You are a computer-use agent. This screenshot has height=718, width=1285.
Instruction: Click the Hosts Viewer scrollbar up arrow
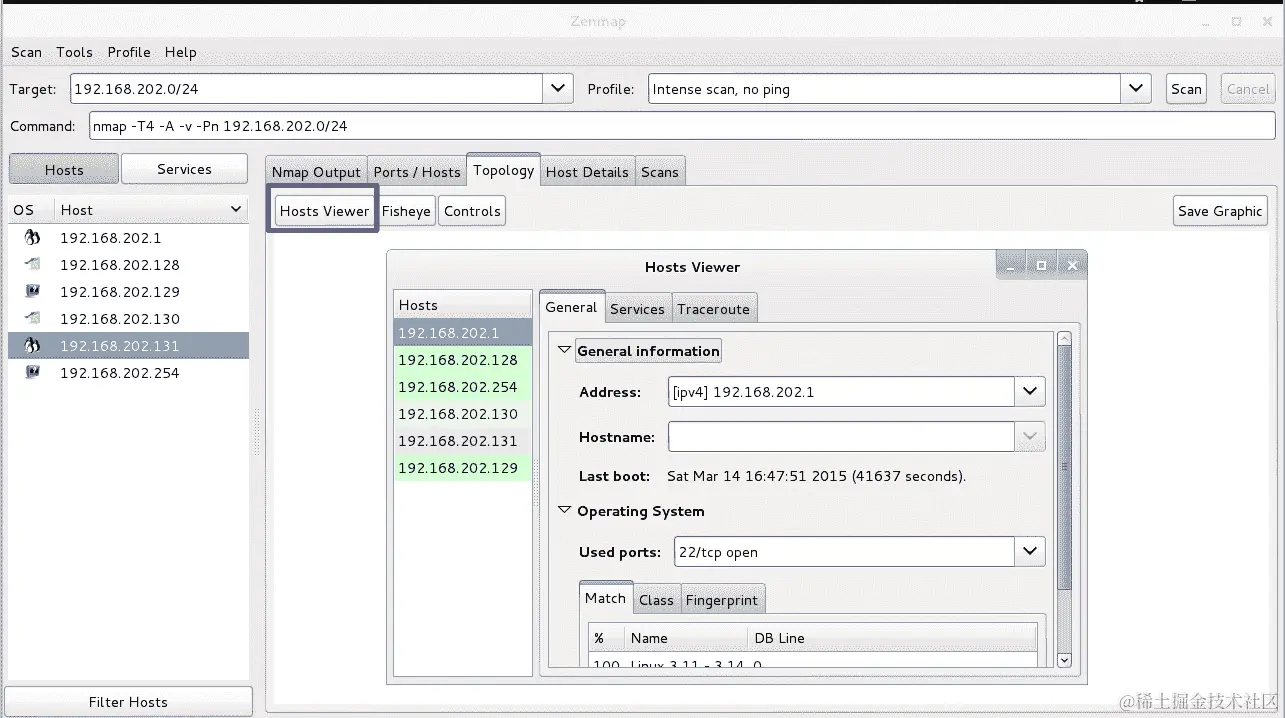click(1064, 339)
